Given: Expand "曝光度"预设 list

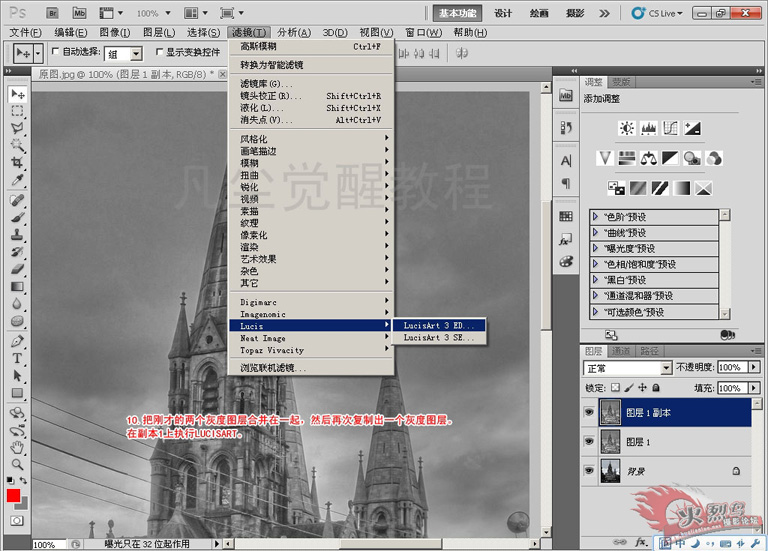Looking at the screenshot, I should click(596, 248).
